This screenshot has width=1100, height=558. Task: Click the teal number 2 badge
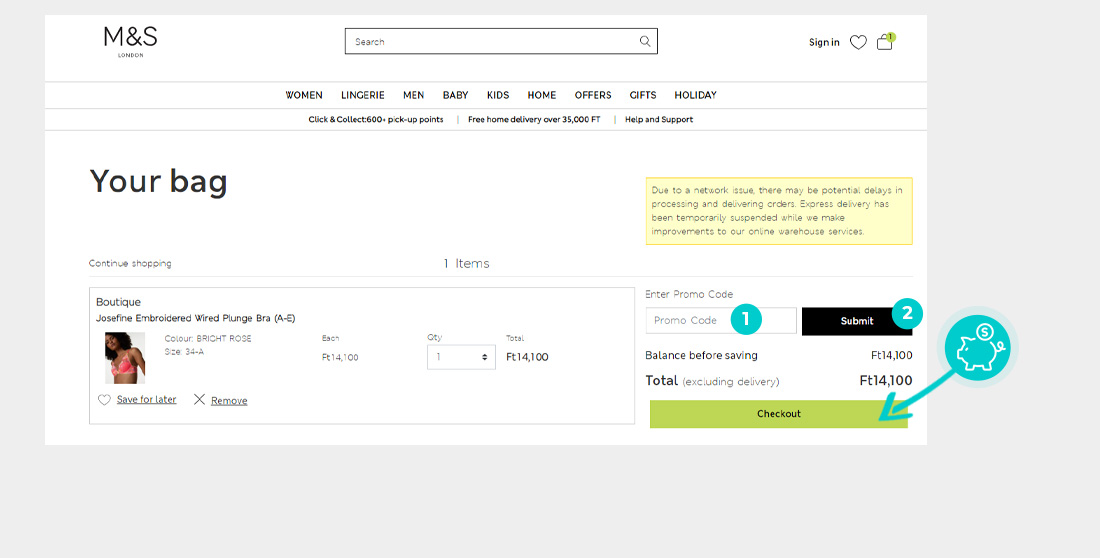click(x=907, y=313)
